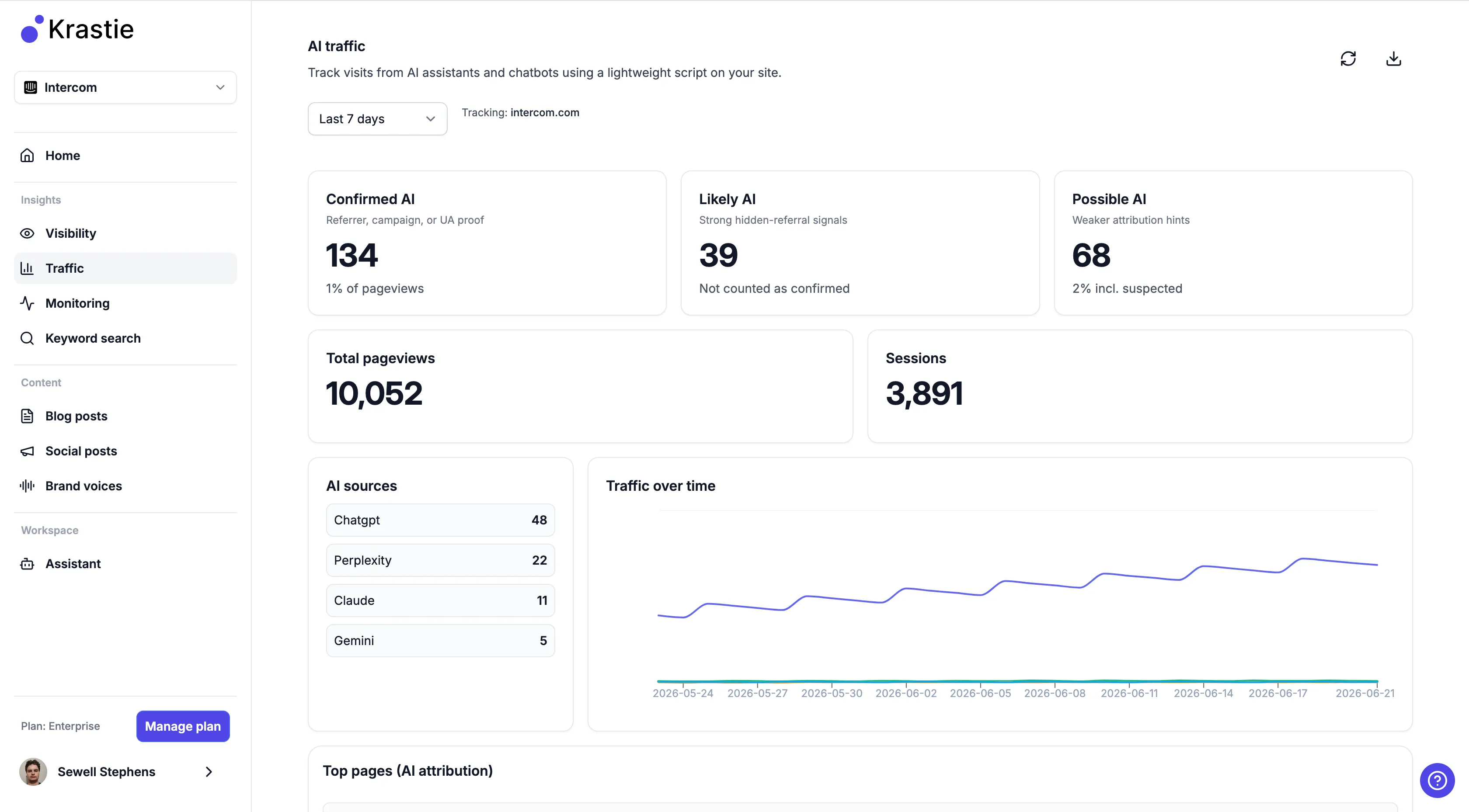Click the Confirmed AI value 134

(352, 255)
